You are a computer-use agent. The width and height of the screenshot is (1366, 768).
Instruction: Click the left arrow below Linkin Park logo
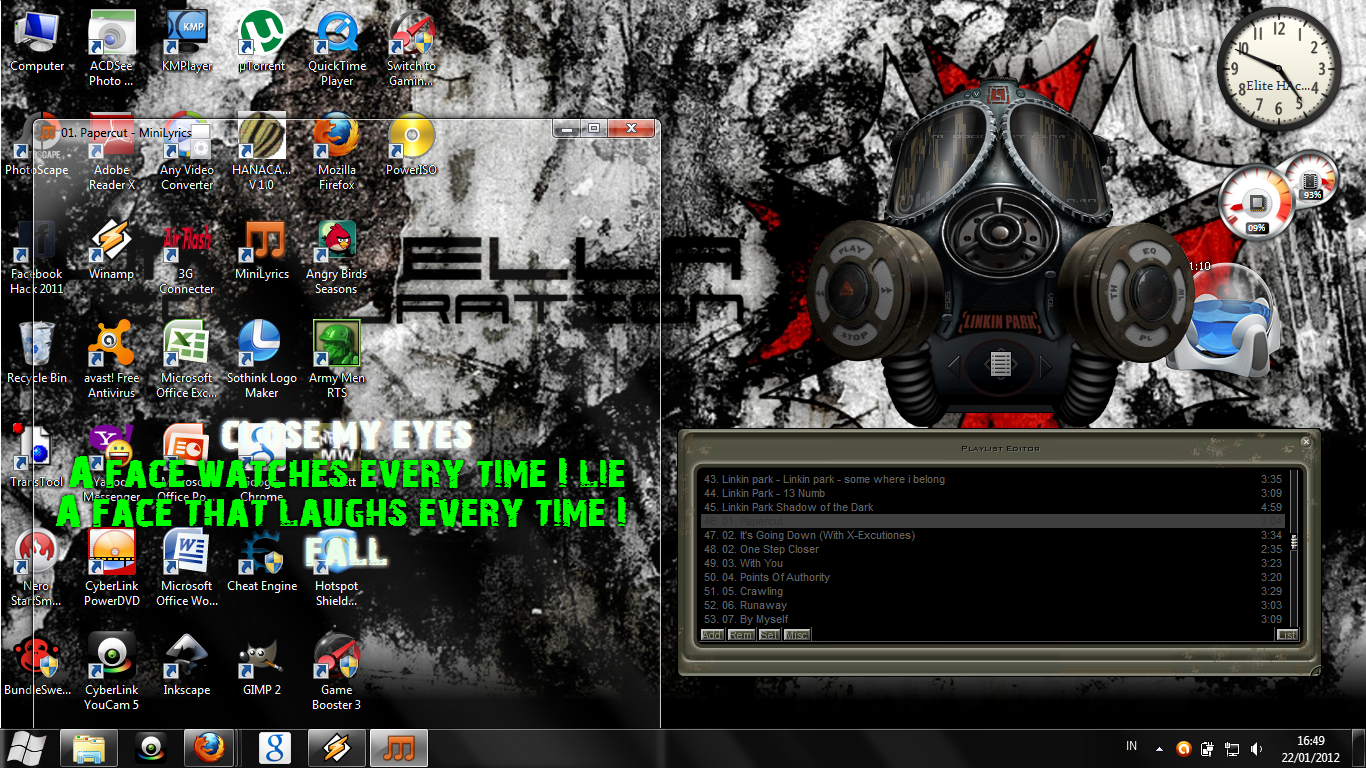955,367
